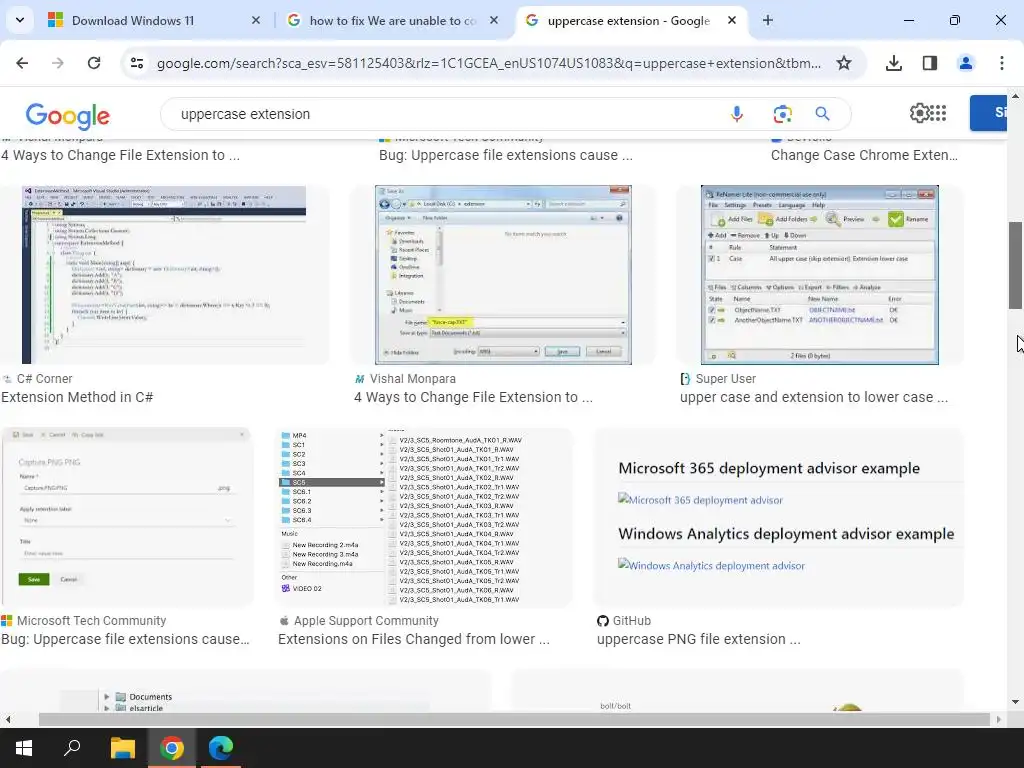Click the blue Sign in button

(988, 112)
